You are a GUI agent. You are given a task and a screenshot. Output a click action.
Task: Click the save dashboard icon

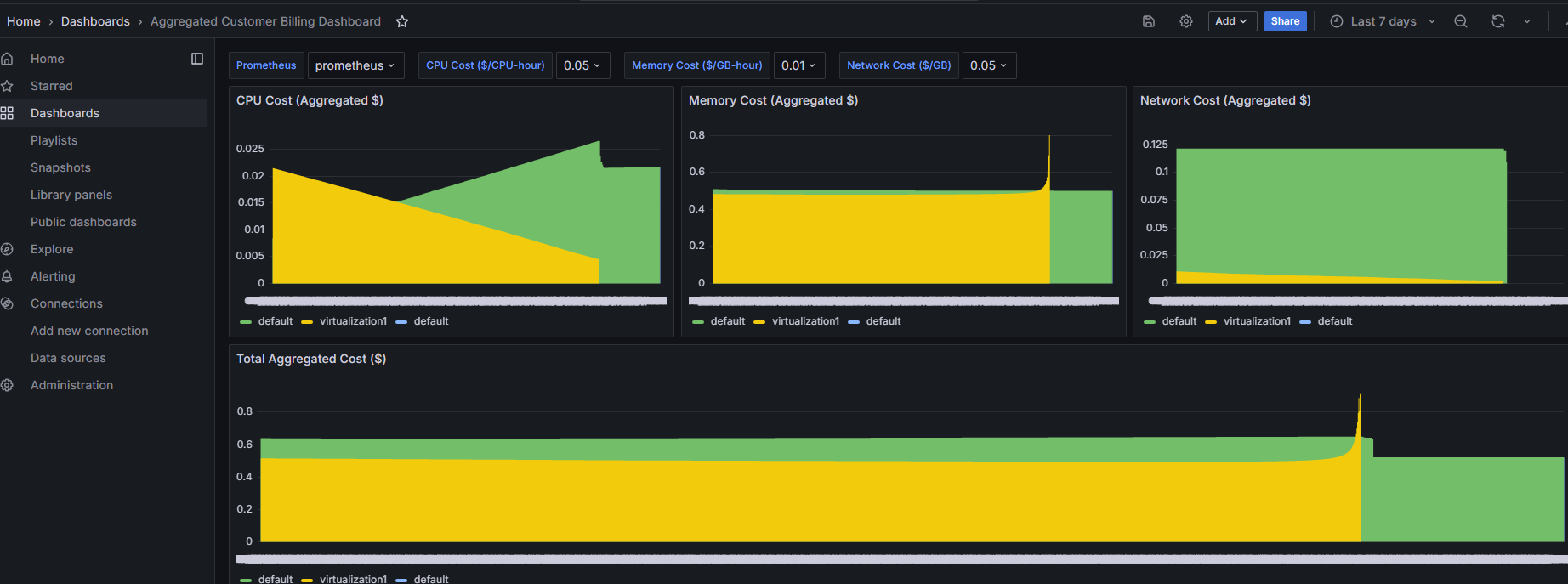[1148, 21]
